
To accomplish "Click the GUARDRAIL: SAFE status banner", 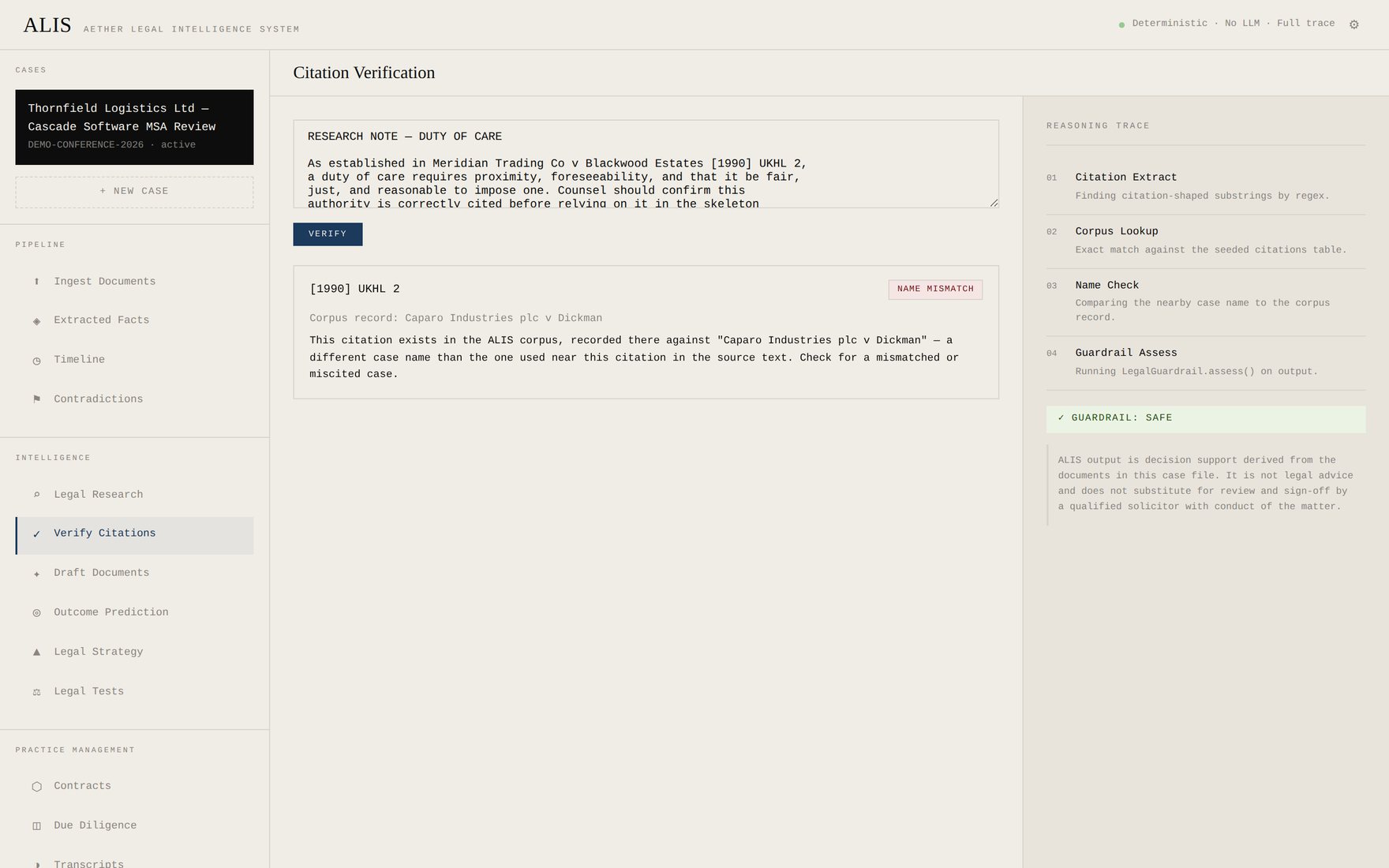I will 1206,419.
